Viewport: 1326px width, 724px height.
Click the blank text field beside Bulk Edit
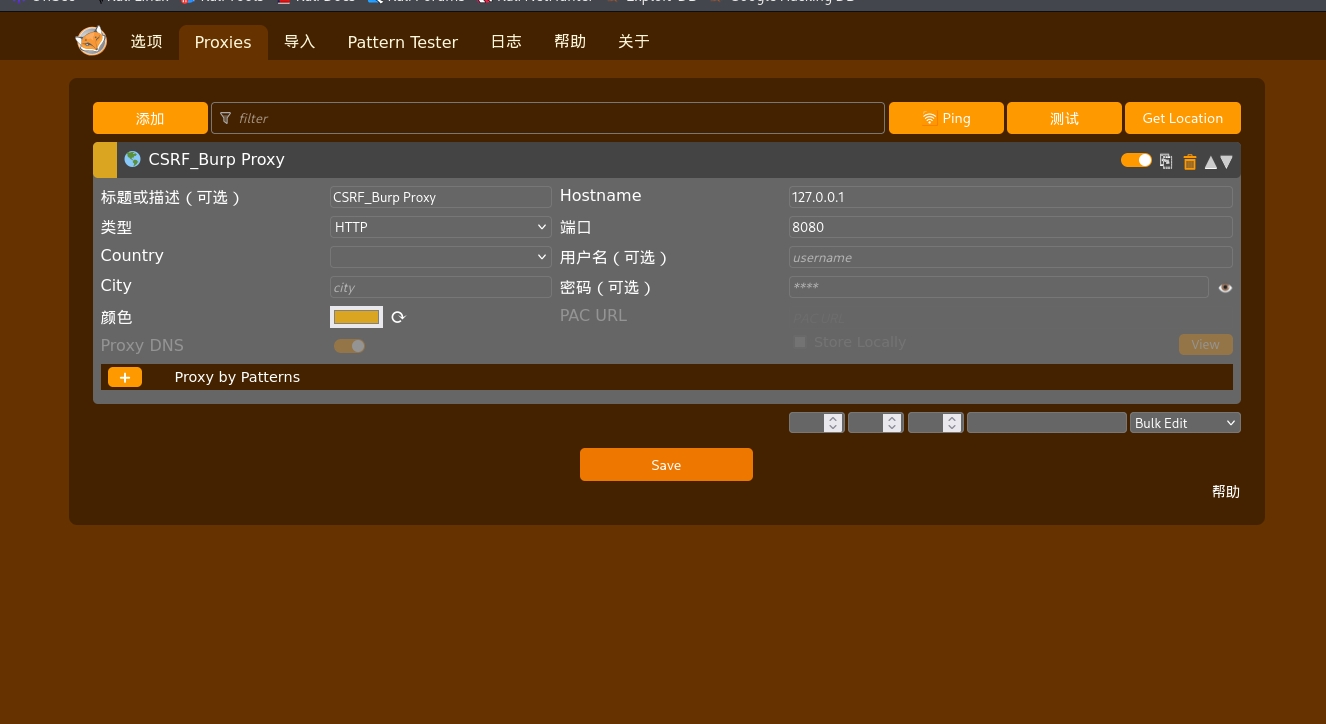(1047, 423)
